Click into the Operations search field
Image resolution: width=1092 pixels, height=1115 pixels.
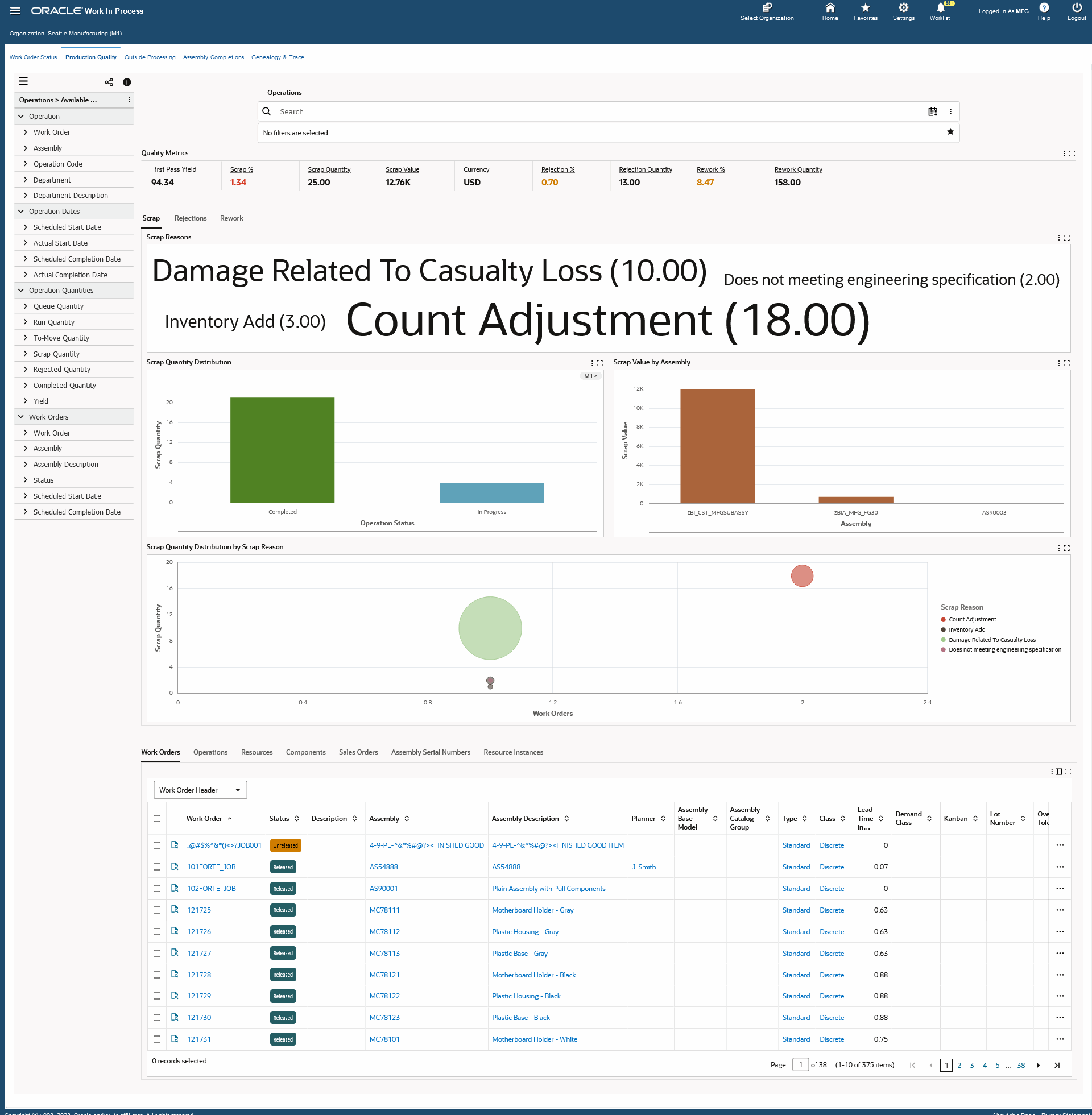[x=599, y=111]
